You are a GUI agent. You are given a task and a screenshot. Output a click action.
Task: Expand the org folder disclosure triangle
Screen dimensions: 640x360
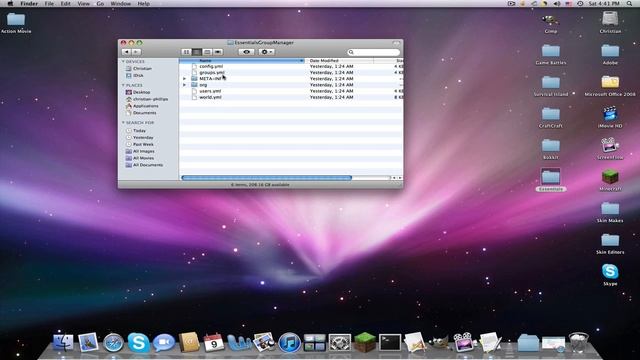[184, 85]
